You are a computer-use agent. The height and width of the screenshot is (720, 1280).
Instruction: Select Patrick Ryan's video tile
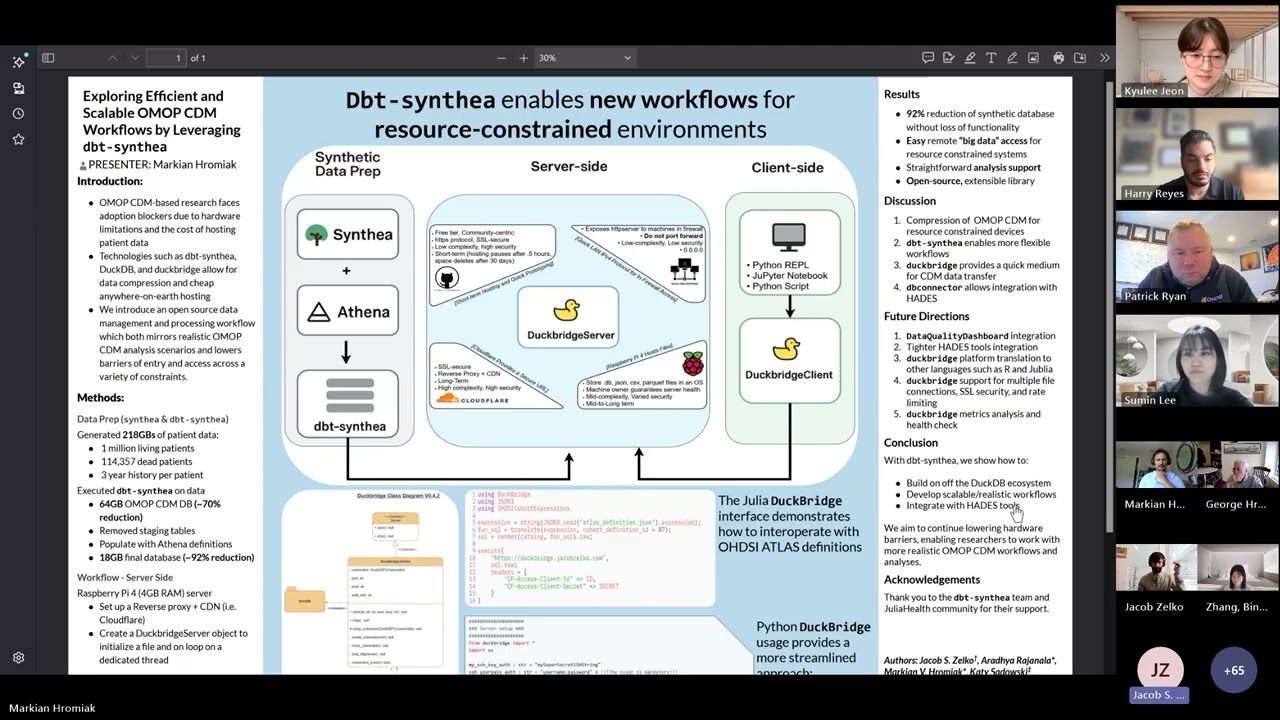[x=1197, y=258]
